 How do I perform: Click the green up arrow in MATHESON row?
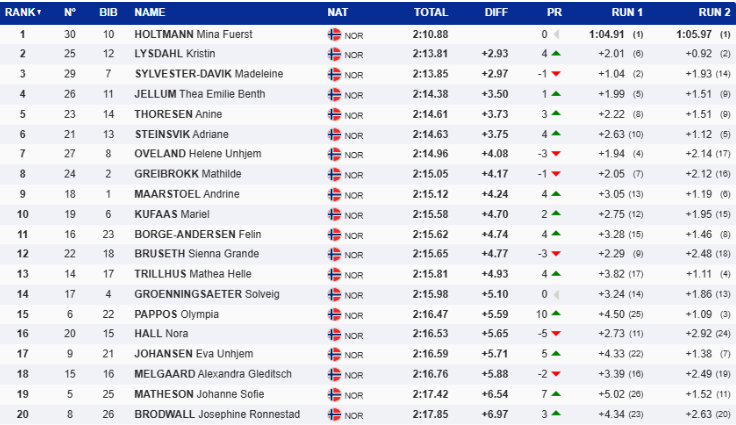click(556, 394)
